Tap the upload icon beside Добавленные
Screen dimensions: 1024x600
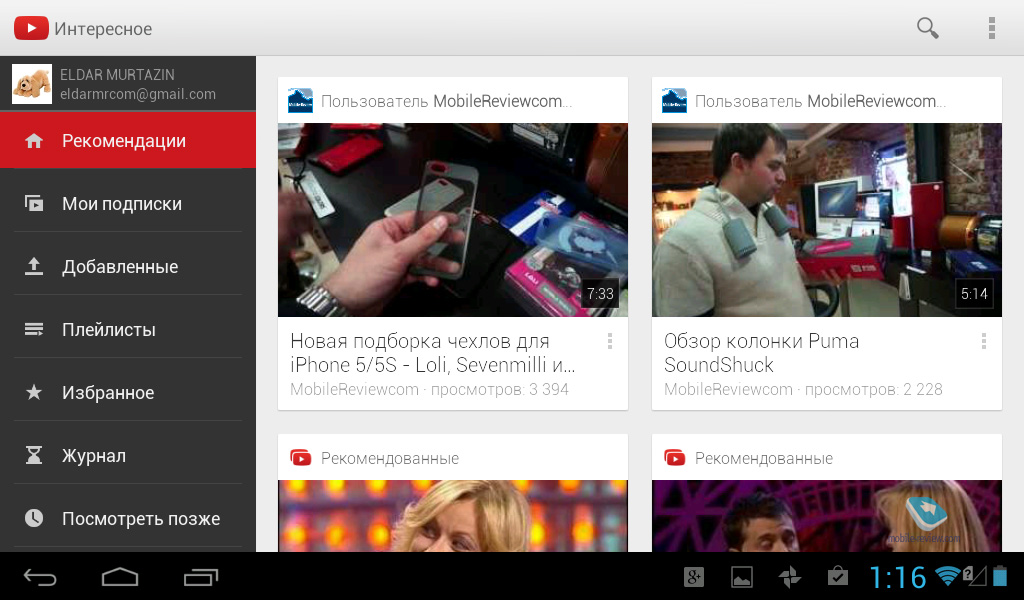coord(34,266)
